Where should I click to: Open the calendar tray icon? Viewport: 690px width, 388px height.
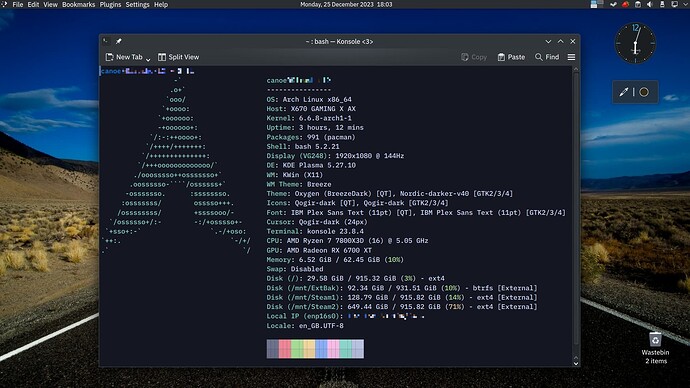click(638, 4)
